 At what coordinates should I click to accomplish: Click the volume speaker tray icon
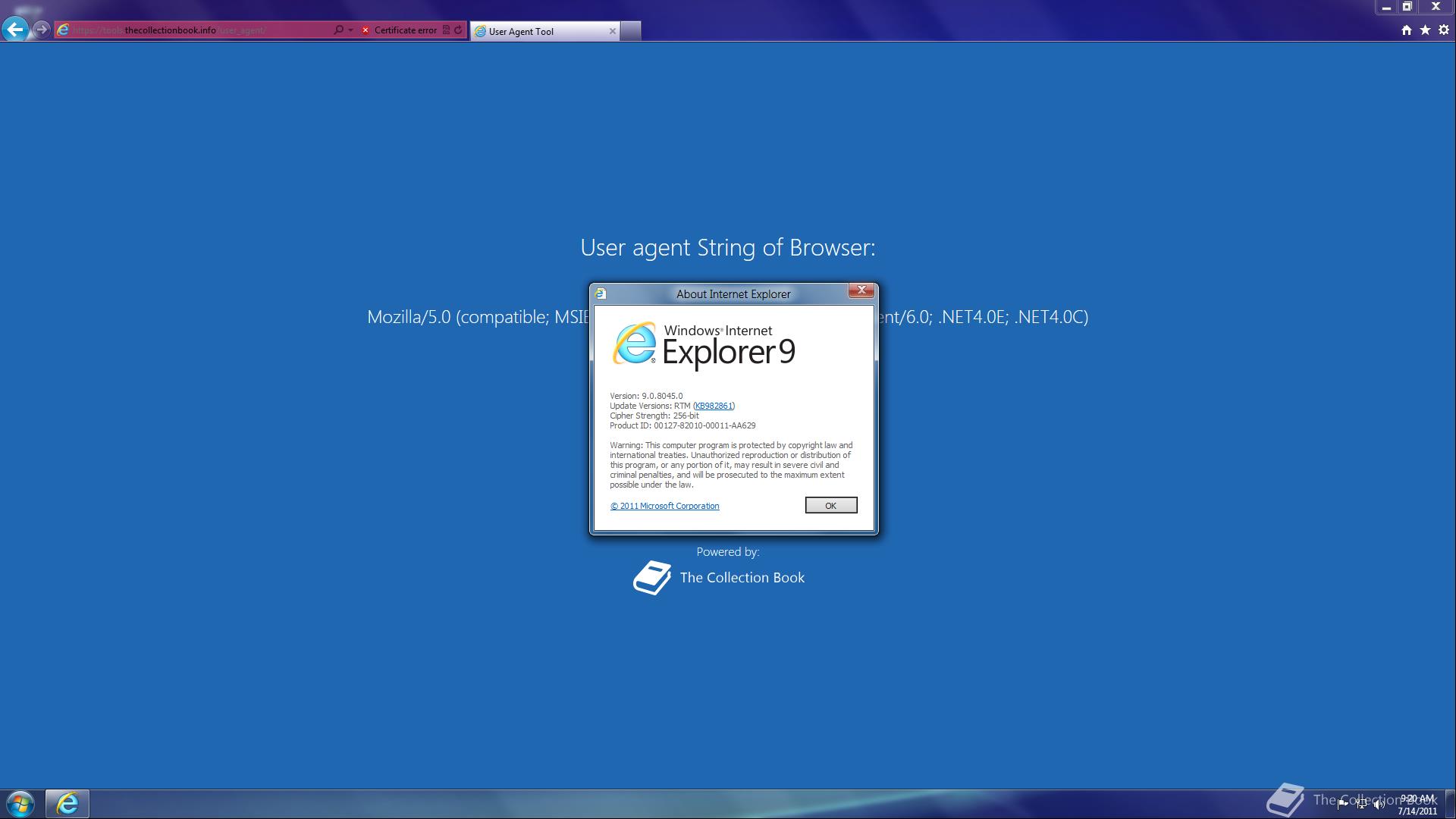[1378, 805]
